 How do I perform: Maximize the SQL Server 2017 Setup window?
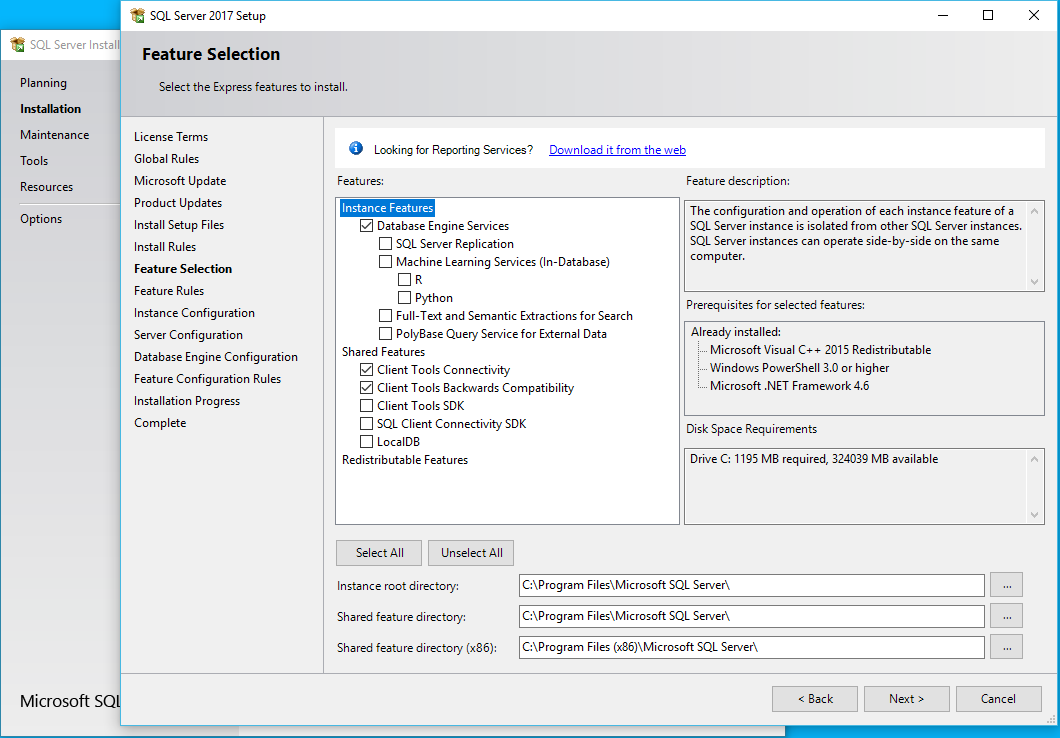988,15
